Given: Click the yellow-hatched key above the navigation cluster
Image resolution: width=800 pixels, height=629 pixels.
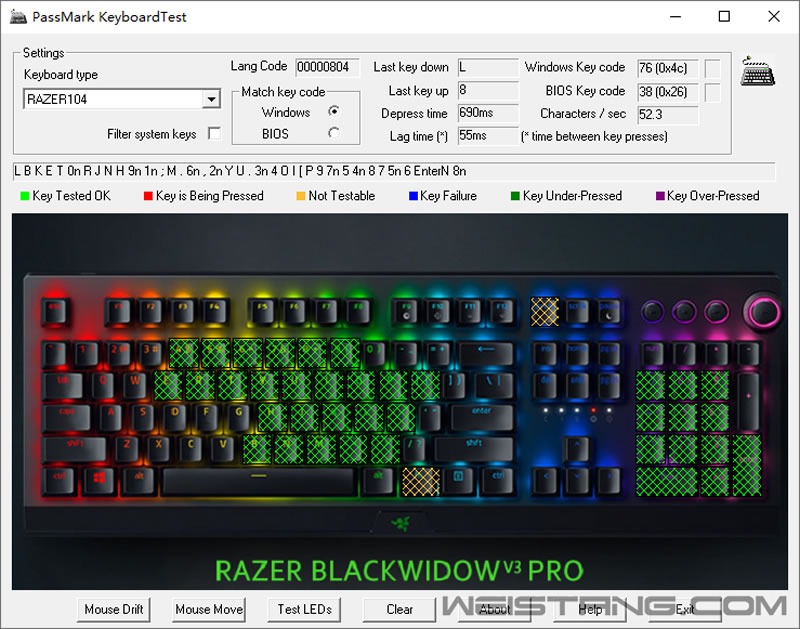Looking at the screenshot, I should tap(545, 311).
